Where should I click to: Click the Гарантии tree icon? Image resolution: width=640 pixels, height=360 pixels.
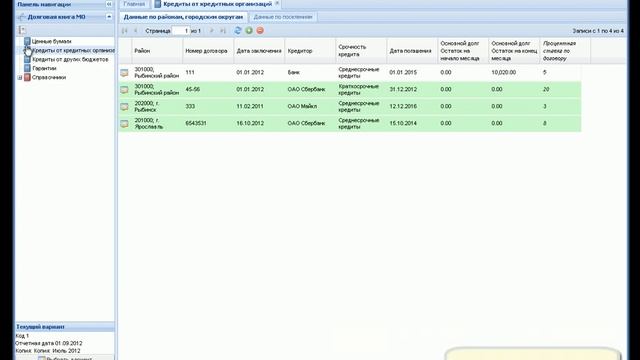click(x=27, y=68)
